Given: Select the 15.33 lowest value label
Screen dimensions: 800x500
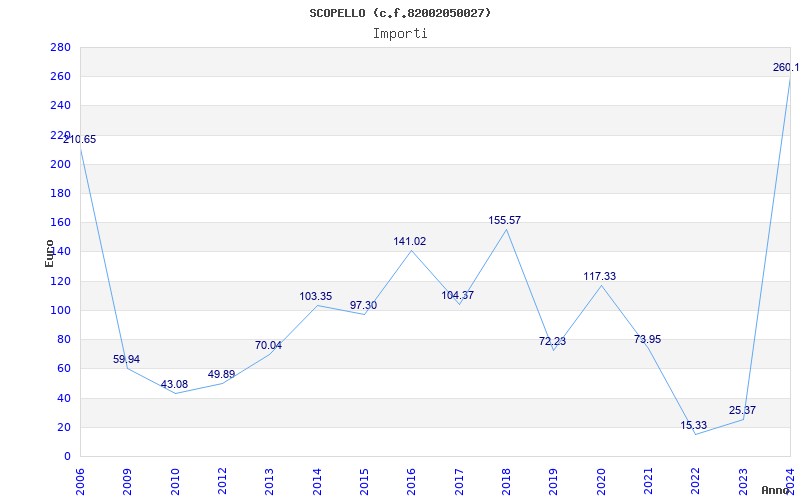Looking at the screenshot, I should point(694,426).
